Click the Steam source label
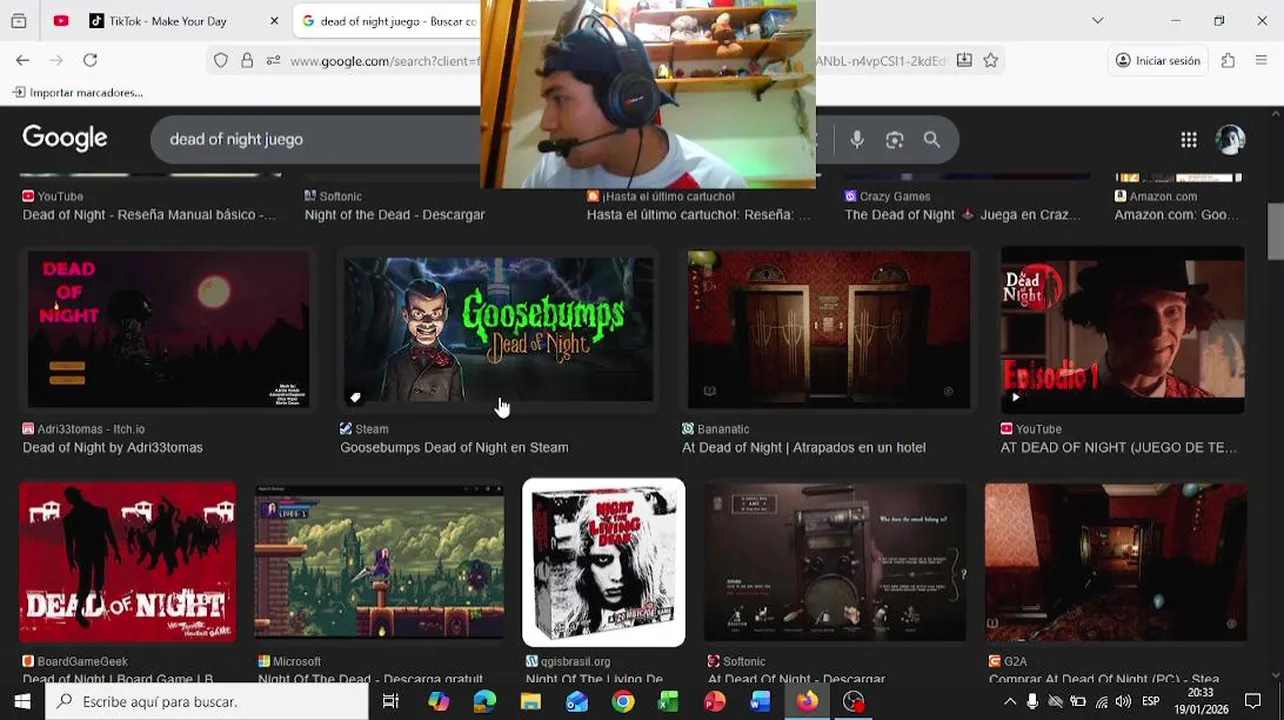Screen dimensions: 1284x720 coord(372,429)
